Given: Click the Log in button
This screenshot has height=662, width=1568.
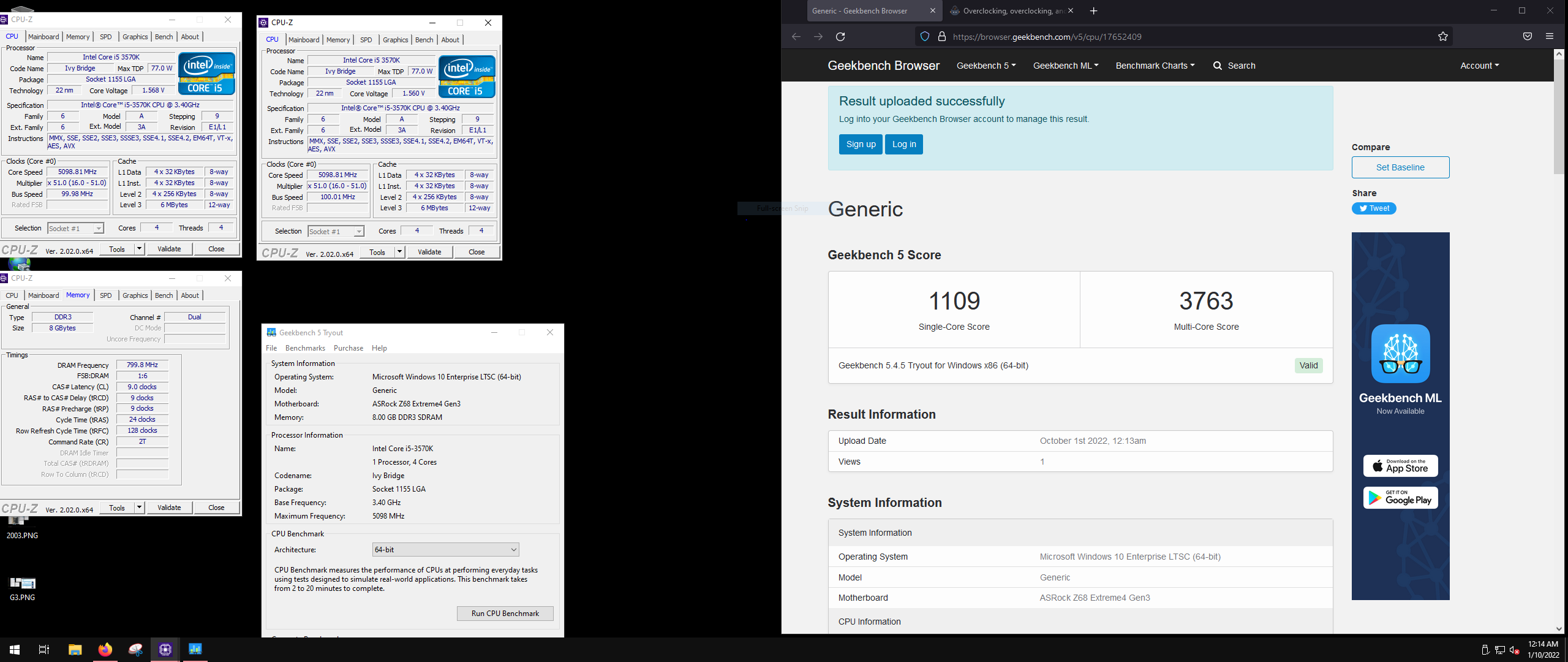Looking at the screenshot, I should (x=904, y=144).
